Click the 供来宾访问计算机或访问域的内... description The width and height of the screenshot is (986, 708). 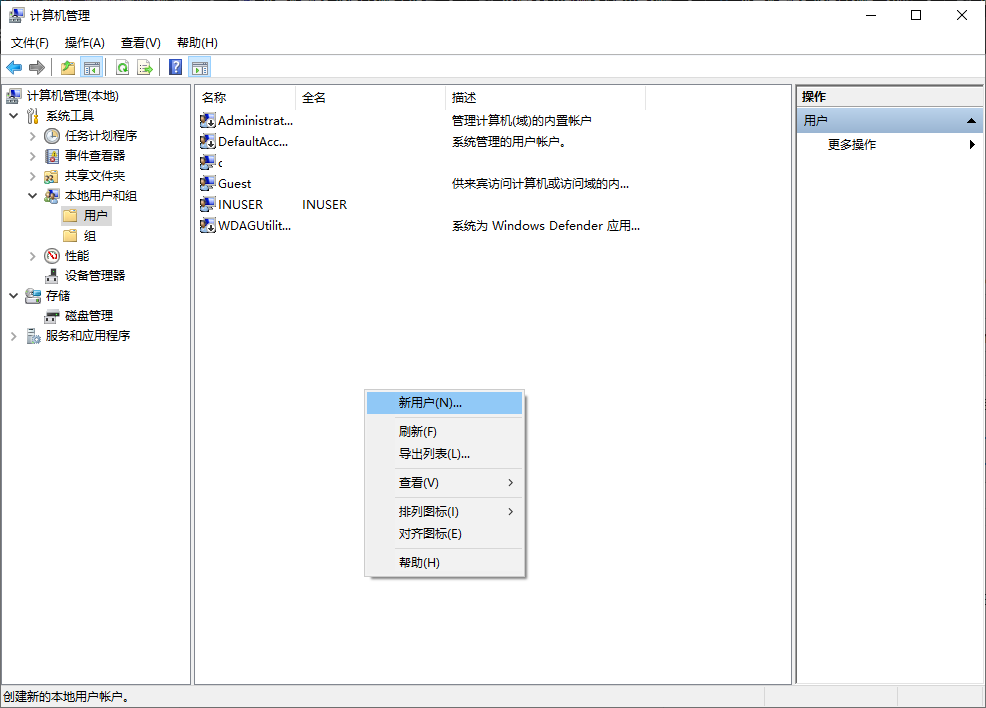point(540,184)
